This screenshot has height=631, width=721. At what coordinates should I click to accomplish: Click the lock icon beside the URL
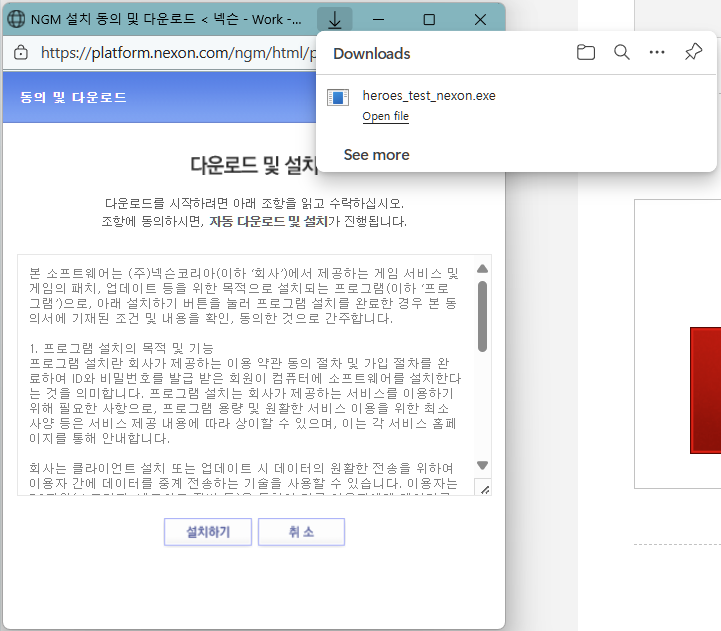[20, 52]
